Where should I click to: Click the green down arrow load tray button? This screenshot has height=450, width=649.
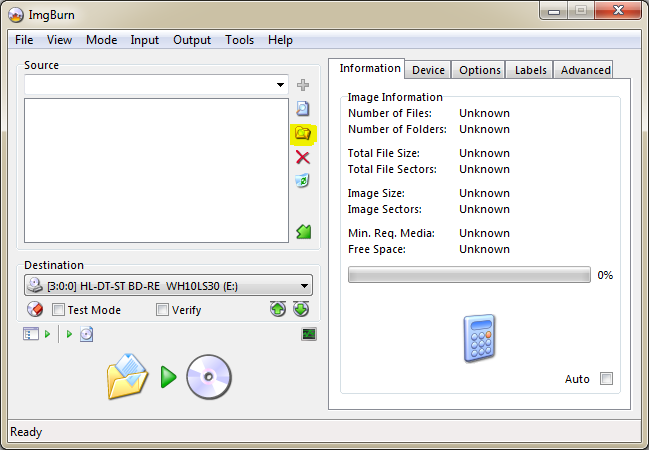point(301,309)
